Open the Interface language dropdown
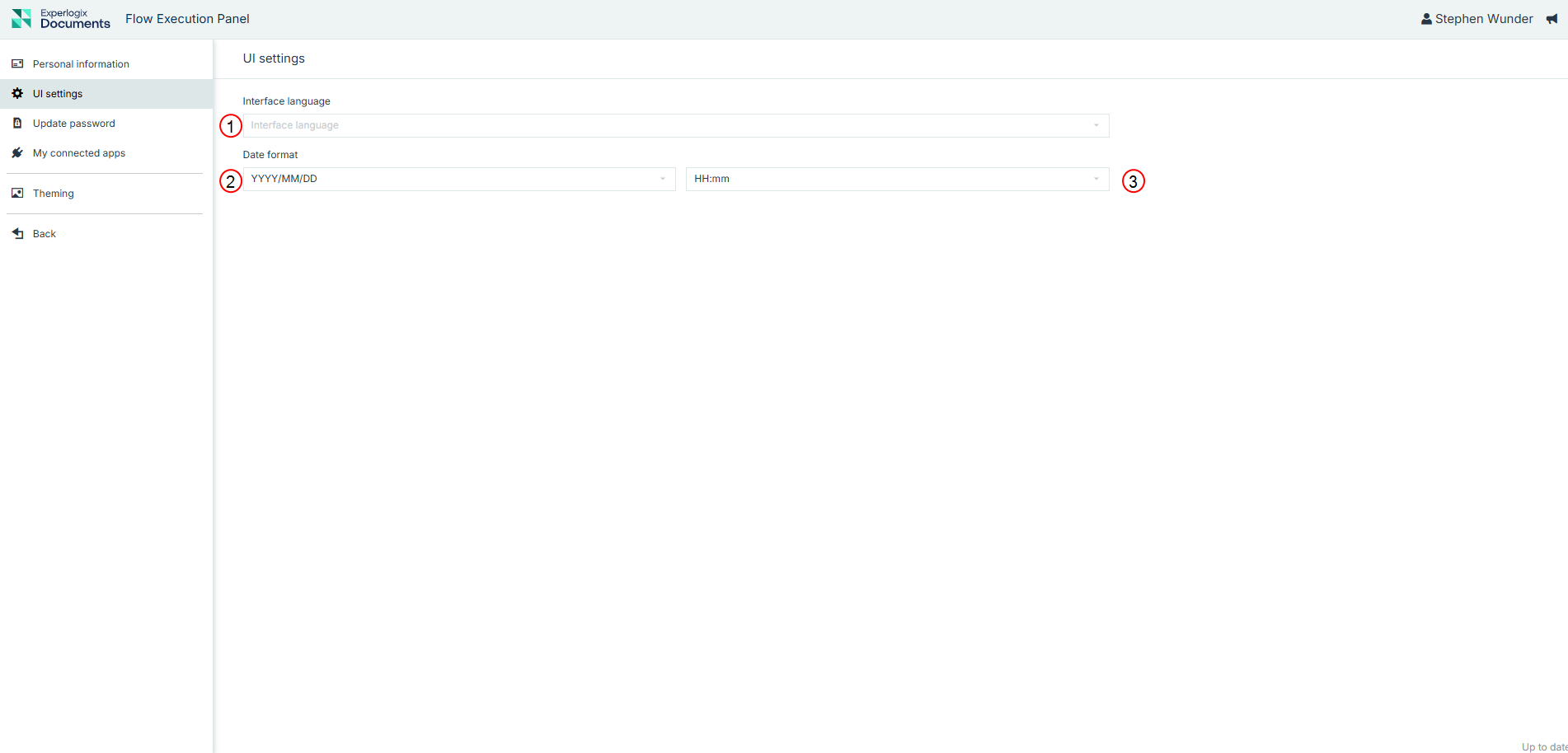This screenshot has height=753, width=1568. pos(676,125)
